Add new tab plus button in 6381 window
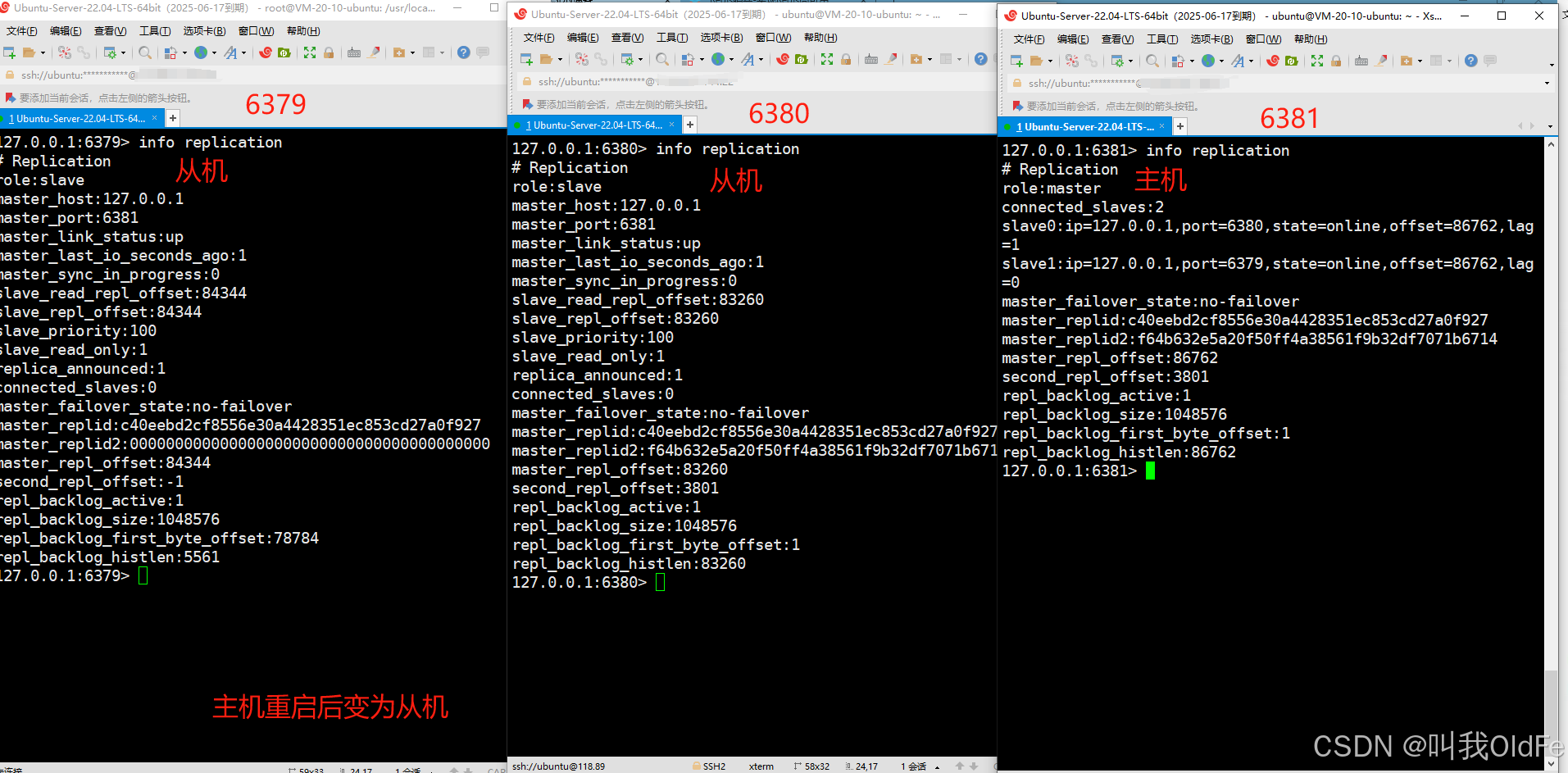The image size is (1568, 773). pyautogui.click(x=1180, y=126)
